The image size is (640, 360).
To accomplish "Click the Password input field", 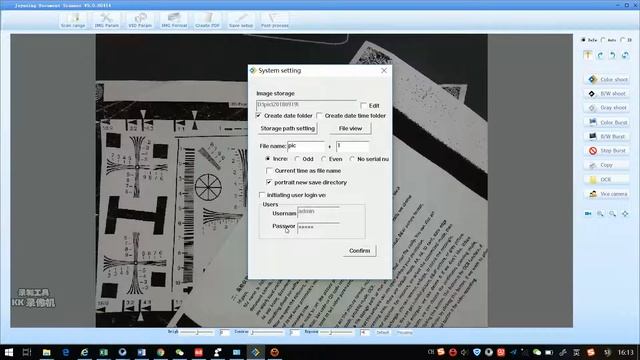I will [318, 227].
